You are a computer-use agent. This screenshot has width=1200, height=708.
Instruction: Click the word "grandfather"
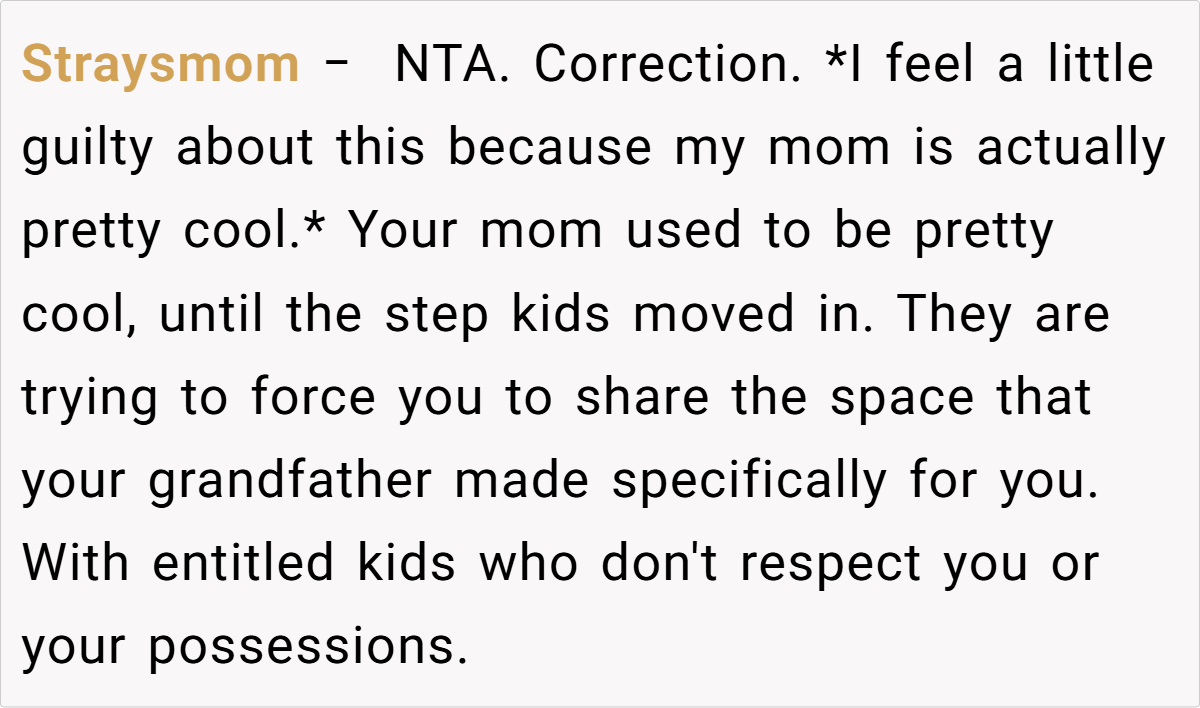pyautogui.click(x=289, y=482)
